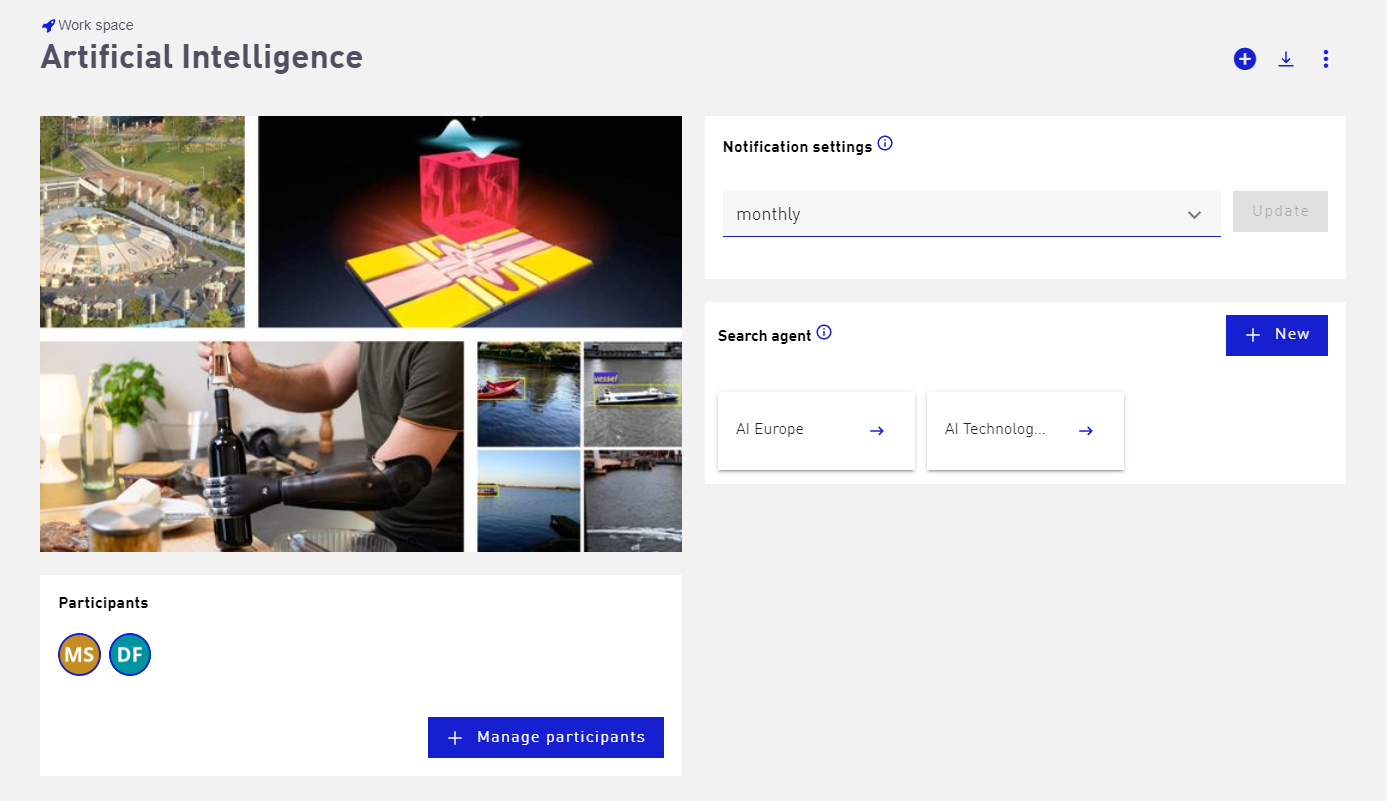Open the three-dot more options menu
Viewport: 1387px width, 801px height.
click(x=1326, y=59)
